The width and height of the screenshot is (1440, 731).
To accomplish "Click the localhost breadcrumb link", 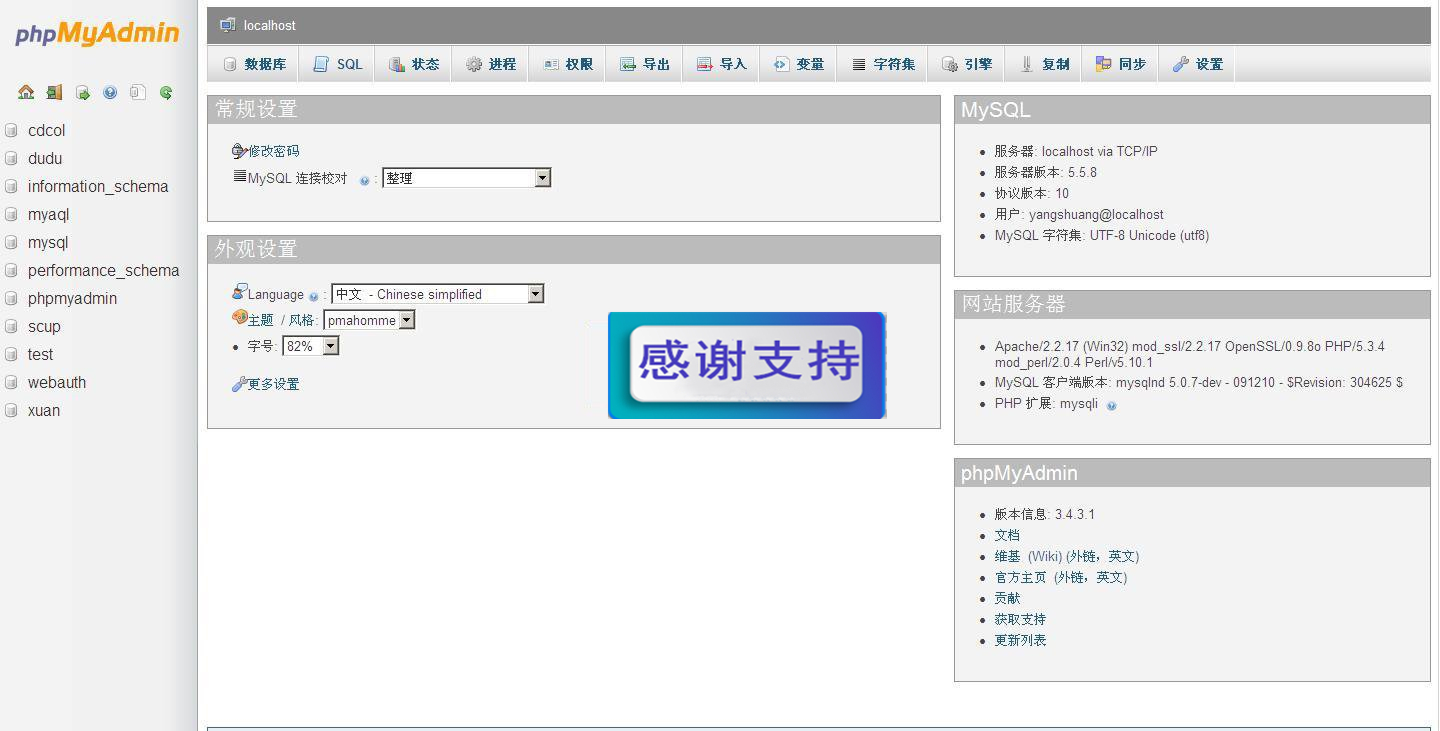I will click(269, 25).
